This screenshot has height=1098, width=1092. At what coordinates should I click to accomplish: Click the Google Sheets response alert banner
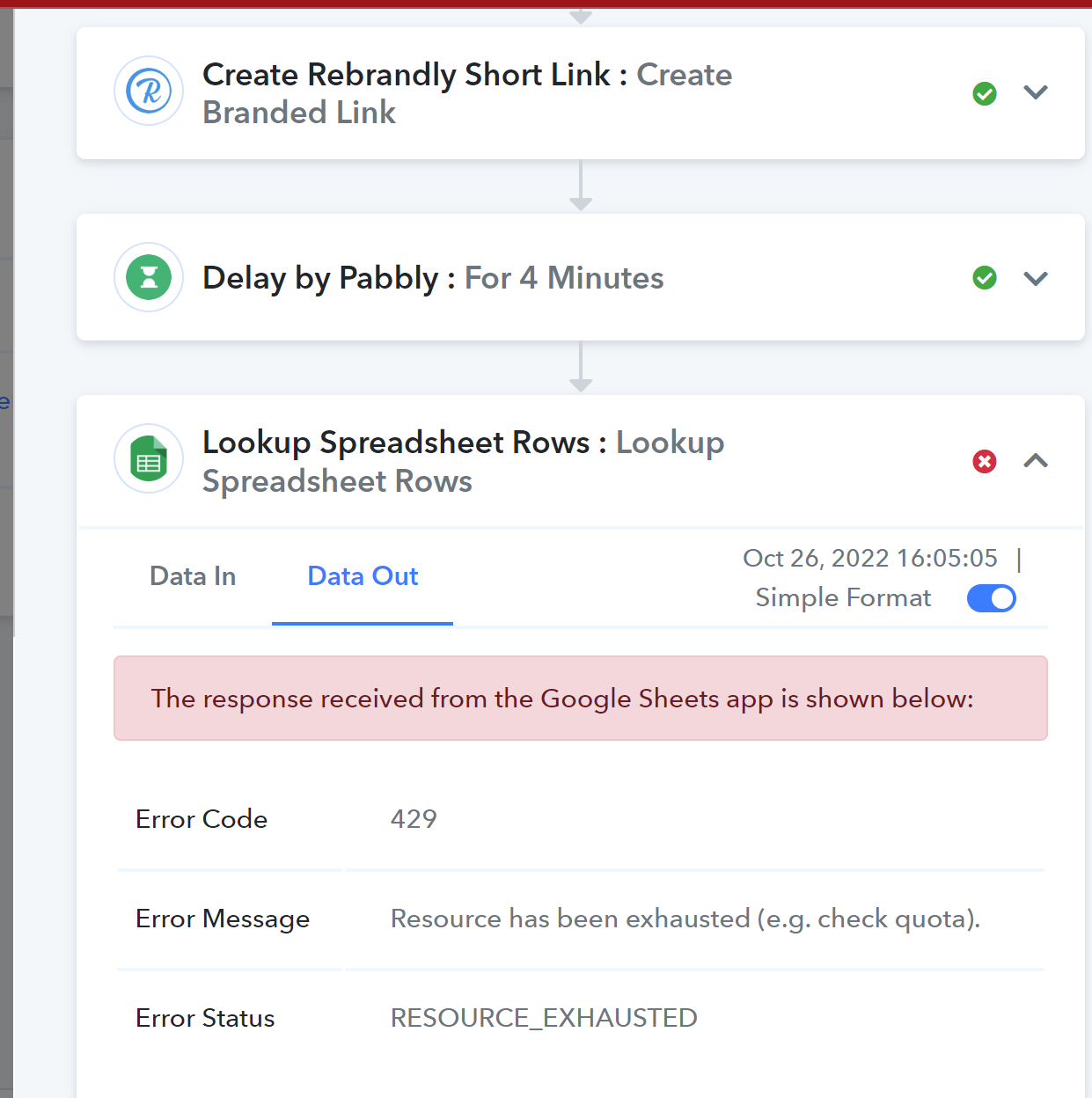tap(581, 698)
